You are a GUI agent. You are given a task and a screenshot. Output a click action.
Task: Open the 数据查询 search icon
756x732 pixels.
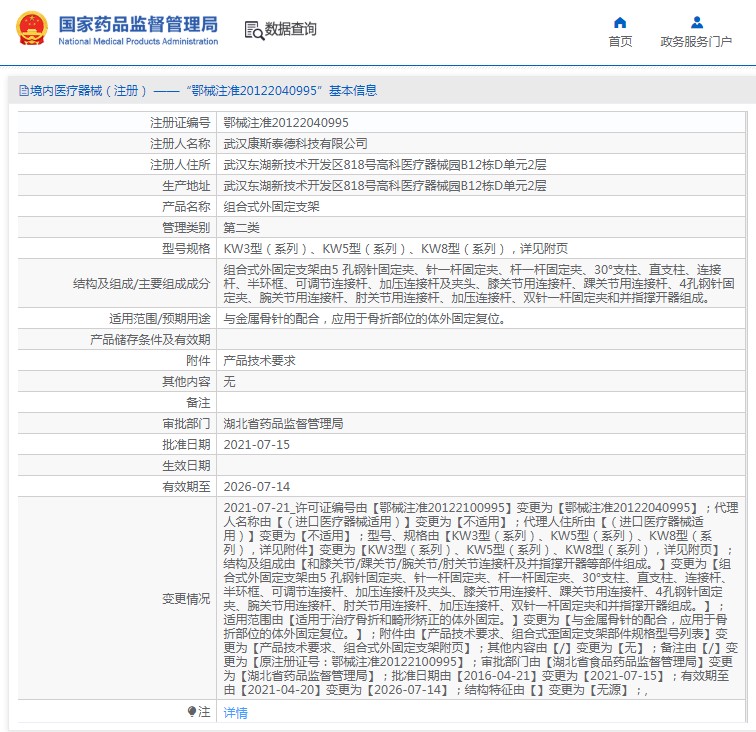click(254, 30)
